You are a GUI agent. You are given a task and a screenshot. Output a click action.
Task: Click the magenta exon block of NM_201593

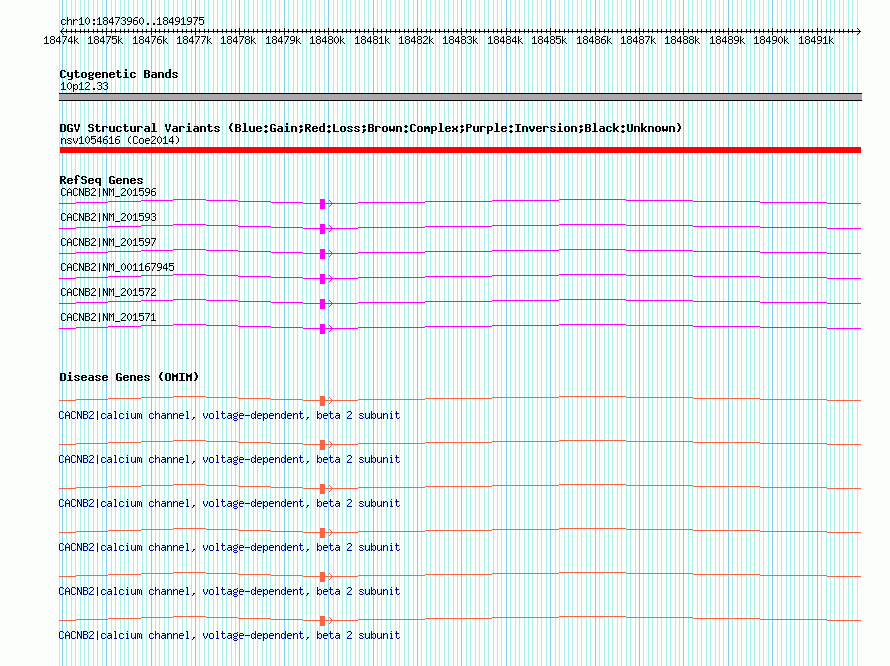pos(322,229)
